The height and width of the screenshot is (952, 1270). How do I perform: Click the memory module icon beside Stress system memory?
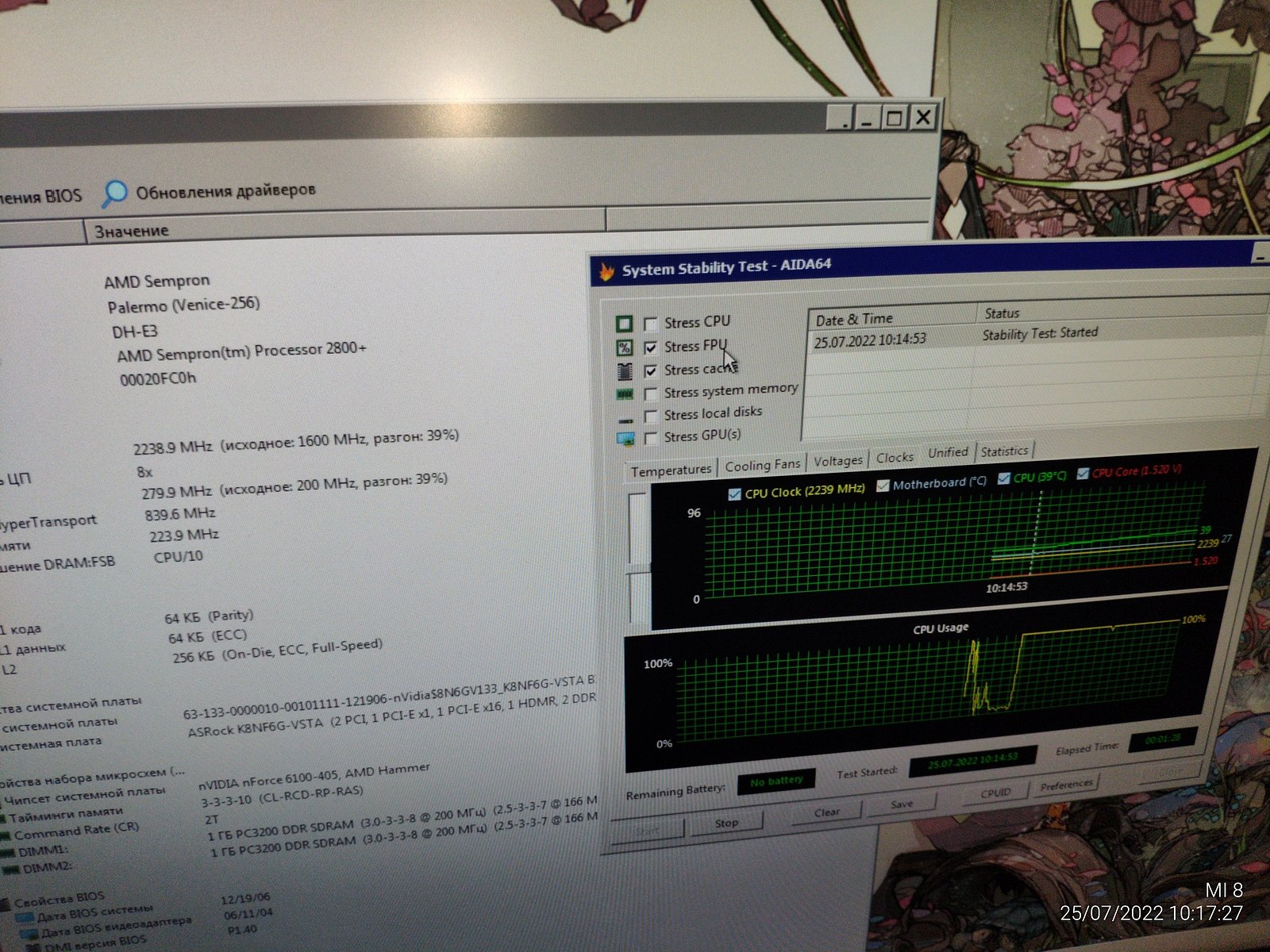(x=625, y=394)
